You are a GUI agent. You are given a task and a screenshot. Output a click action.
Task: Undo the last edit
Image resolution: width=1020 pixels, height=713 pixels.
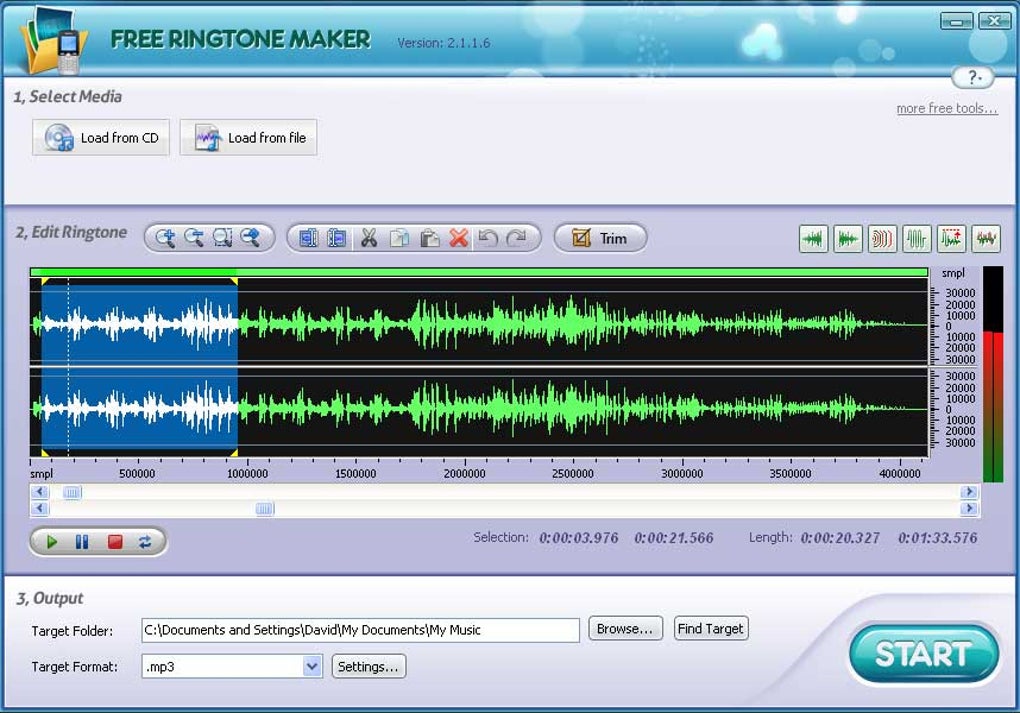(x=490, y=237)
